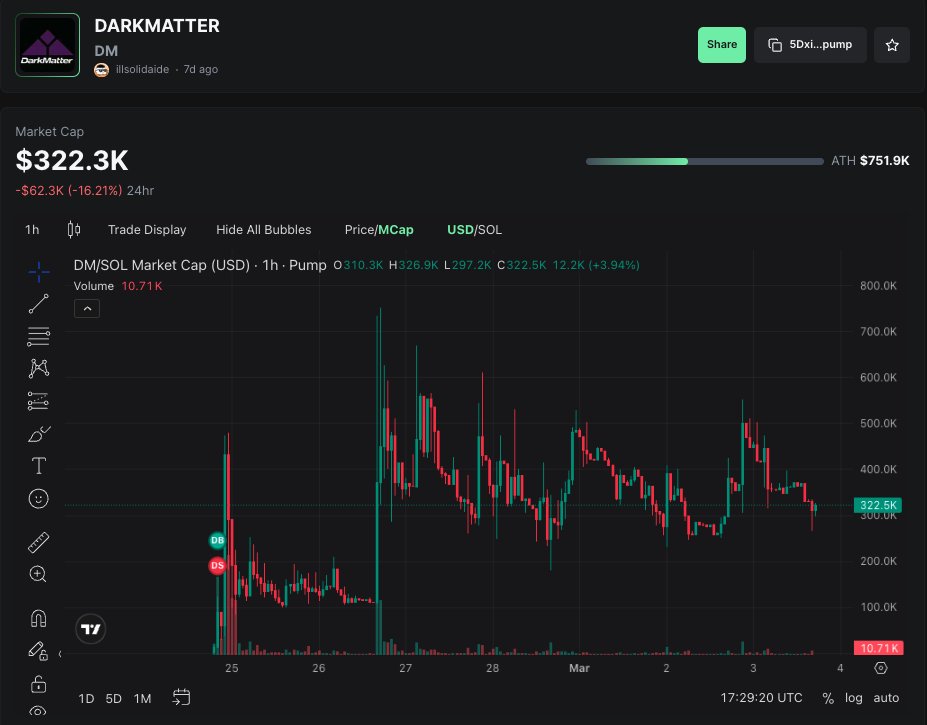Open illsolidaide creator profile
The width and height of the screenshot is (927, 725).
(142, 69)
